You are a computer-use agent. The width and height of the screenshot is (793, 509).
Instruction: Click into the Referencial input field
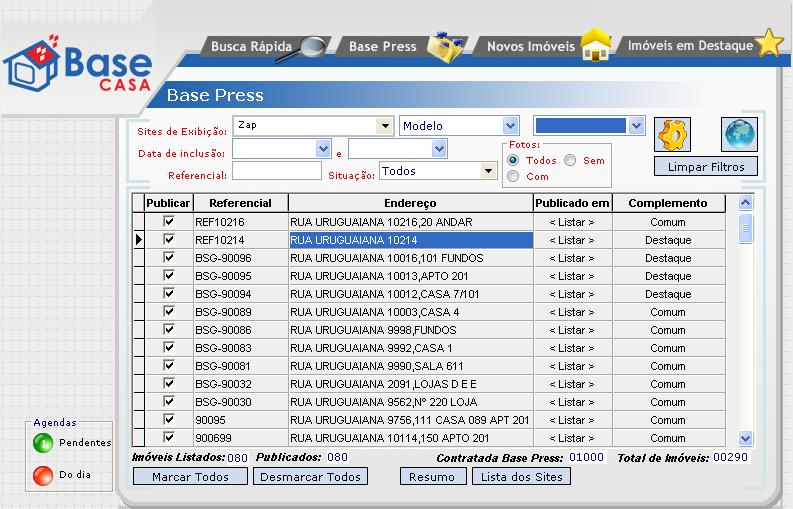coord(276,171)
